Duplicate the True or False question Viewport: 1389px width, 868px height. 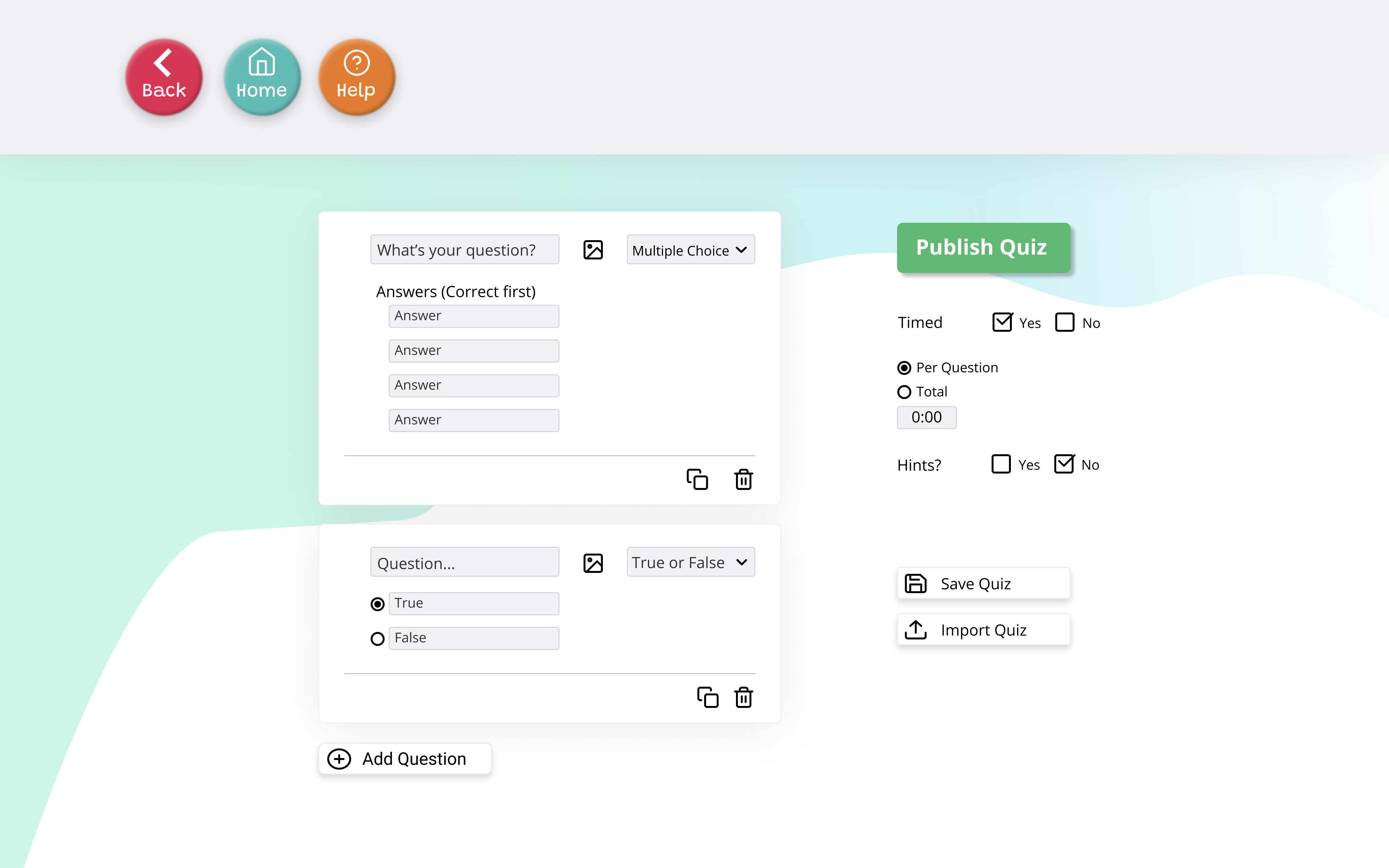pyautogui.click(x=707, y=697)
